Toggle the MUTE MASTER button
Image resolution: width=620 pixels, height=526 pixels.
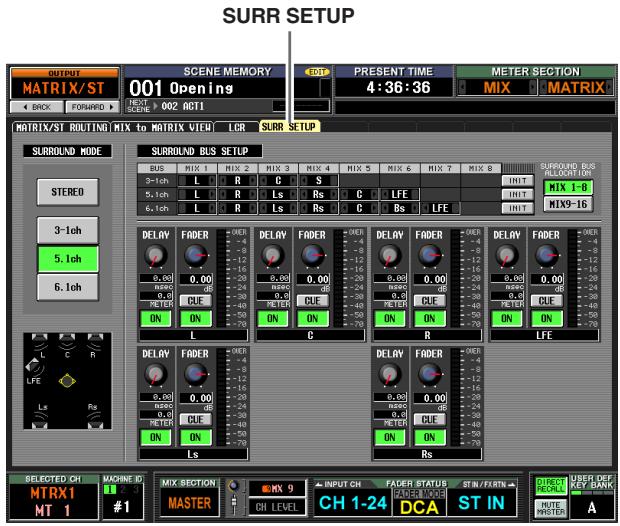550,509
